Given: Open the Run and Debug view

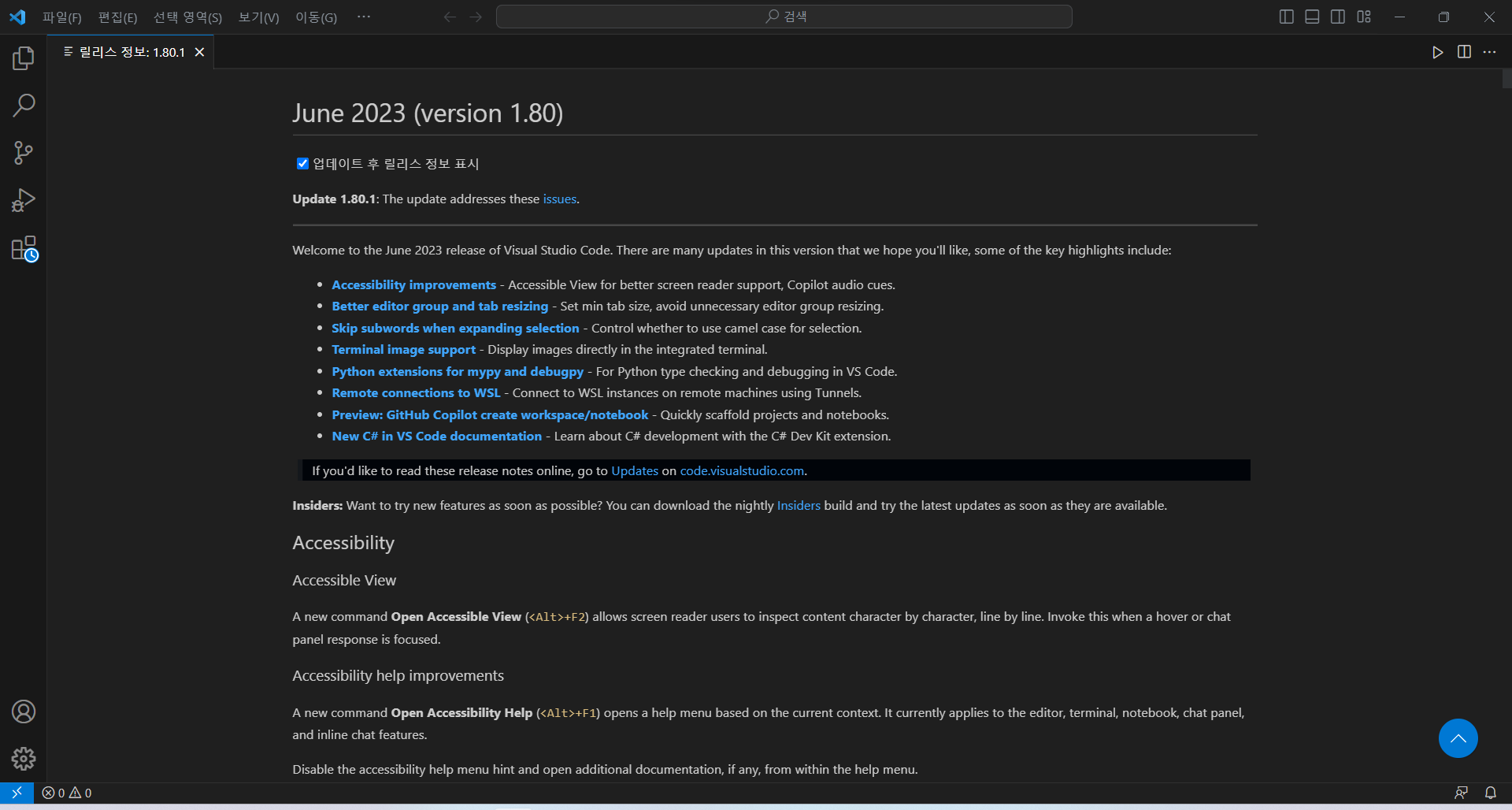Looking at the screenshot, I should [x=24, y=200].
